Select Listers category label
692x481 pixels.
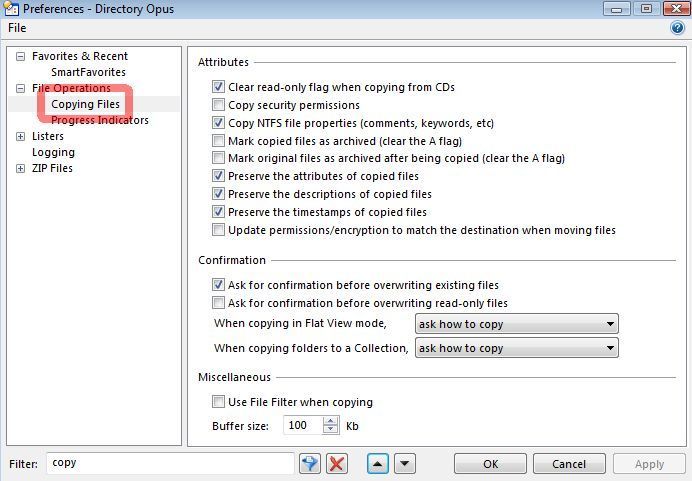[48, 136]
